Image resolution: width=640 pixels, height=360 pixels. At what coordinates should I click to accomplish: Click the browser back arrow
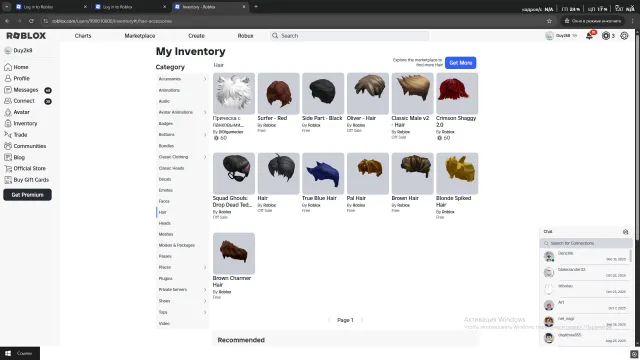coord(7,21)
